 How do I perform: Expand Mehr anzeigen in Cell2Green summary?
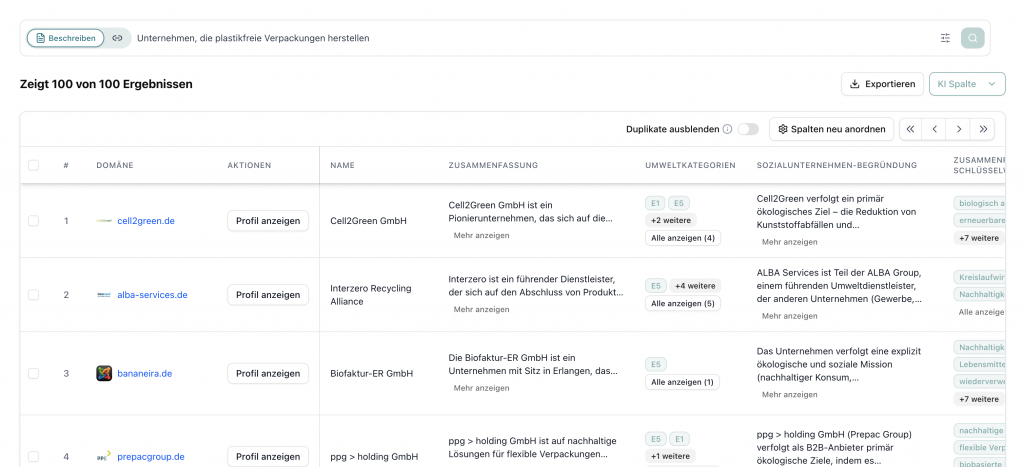[x=481, y=236]
